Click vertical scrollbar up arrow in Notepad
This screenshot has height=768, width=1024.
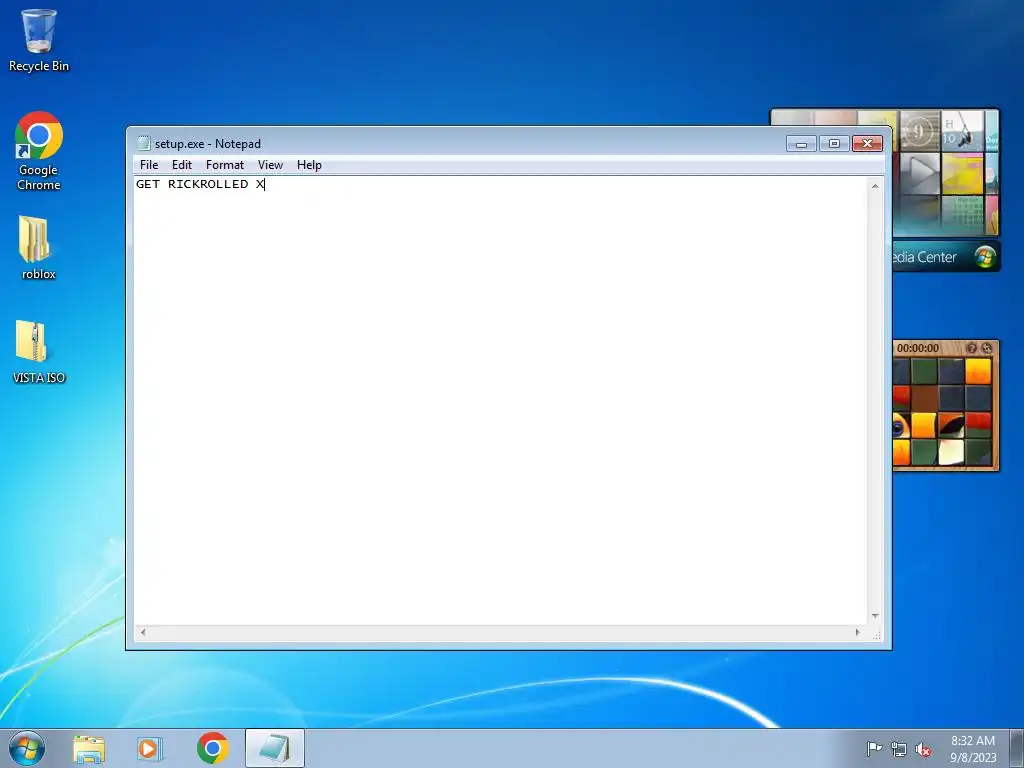click(875, 186)
